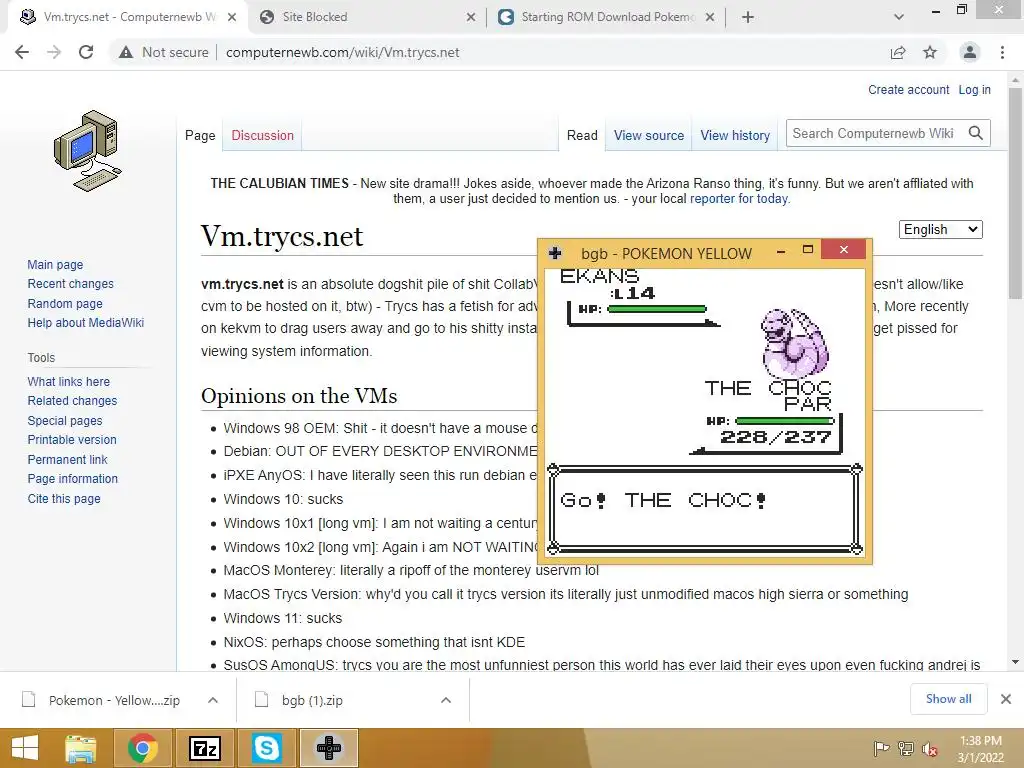Go forward using the browser arrow
Image resolution: width=1024 pixels, height=768 pixels.
[x=54, y=52]
